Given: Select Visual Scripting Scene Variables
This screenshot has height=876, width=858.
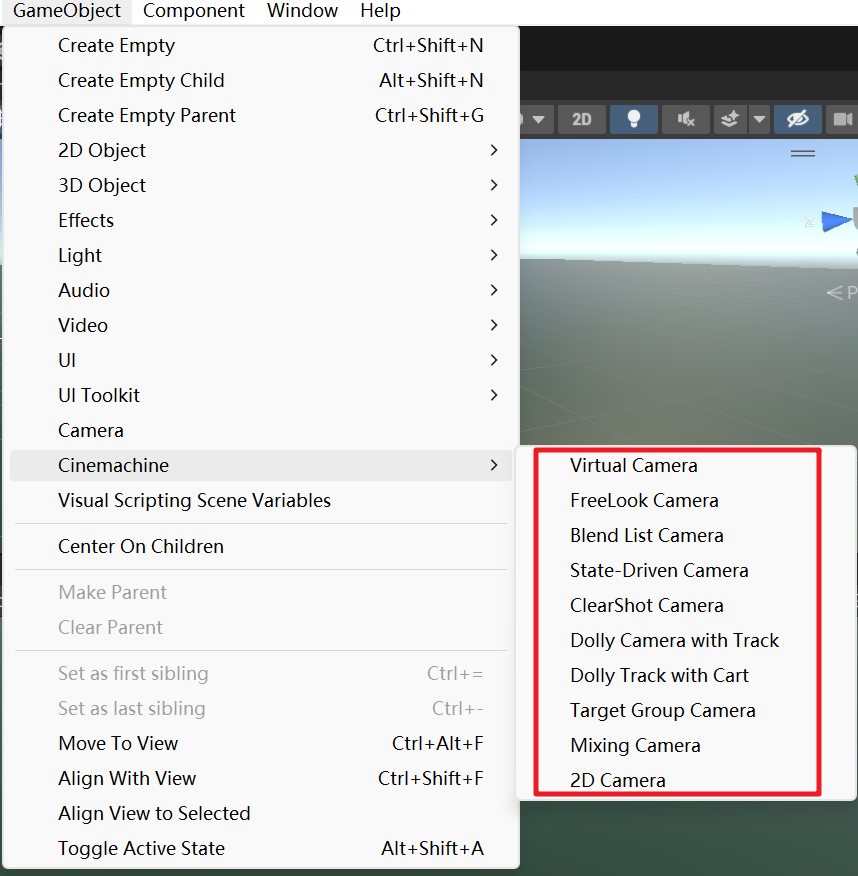Looking at the screenshot, I should pos(261,501).
